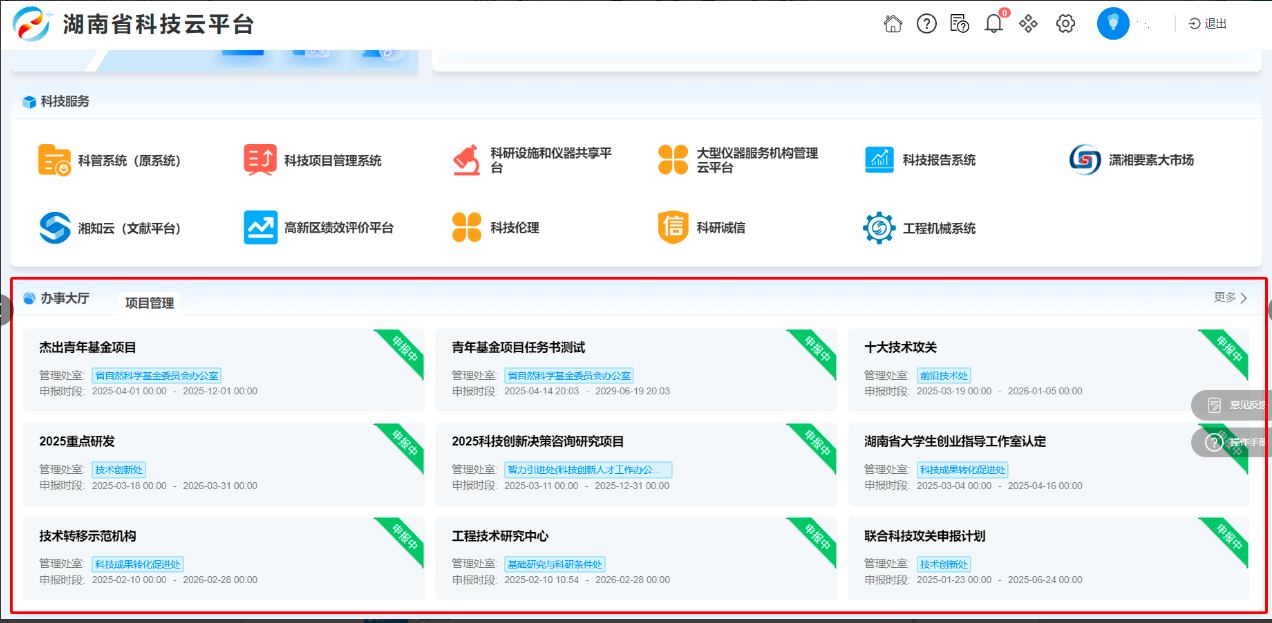The image size is (1272, 623).
Task: Click the user avatar
Action: tap(1113, 24)
